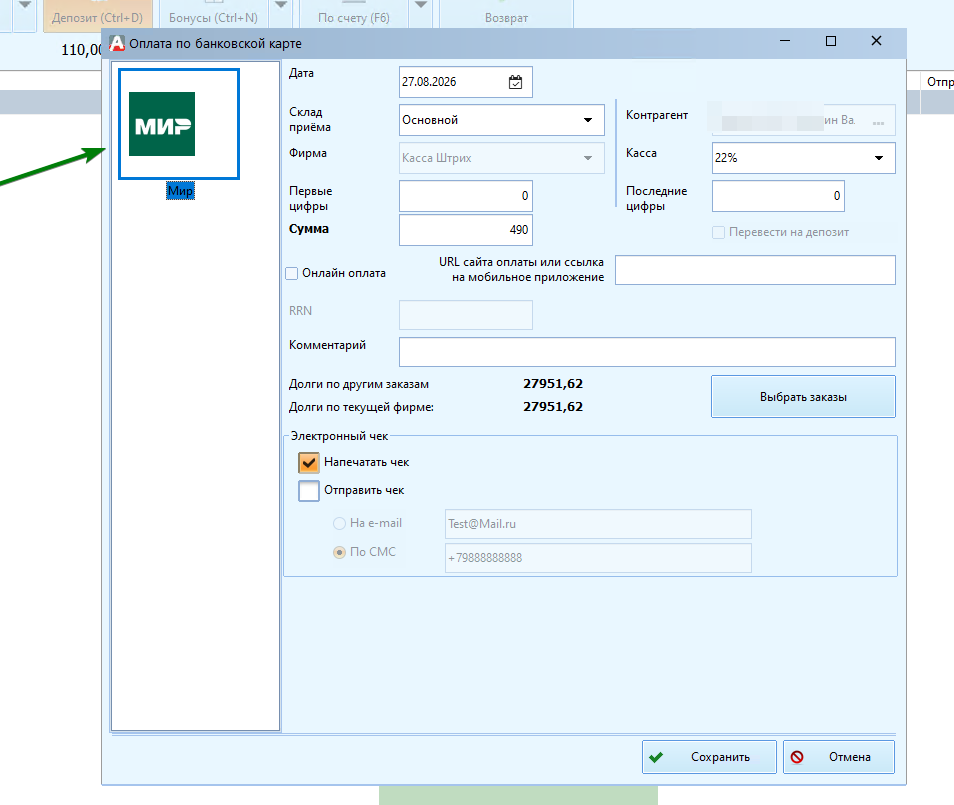The width and height of the screenshot is (954, 805).
Task: Close the Оплата по банковской карте dialog
Action: (x=876, y=41)
